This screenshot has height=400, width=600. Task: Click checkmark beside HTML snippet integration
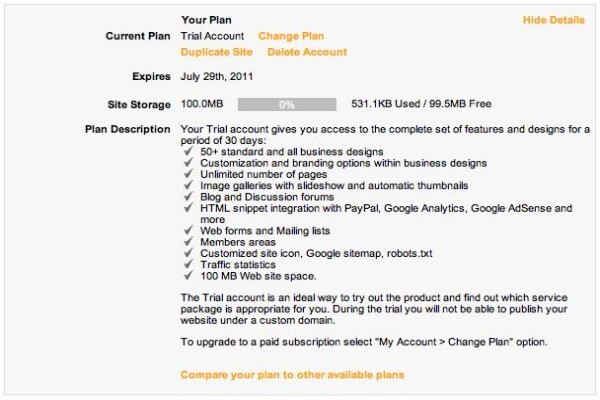[188, 207]
